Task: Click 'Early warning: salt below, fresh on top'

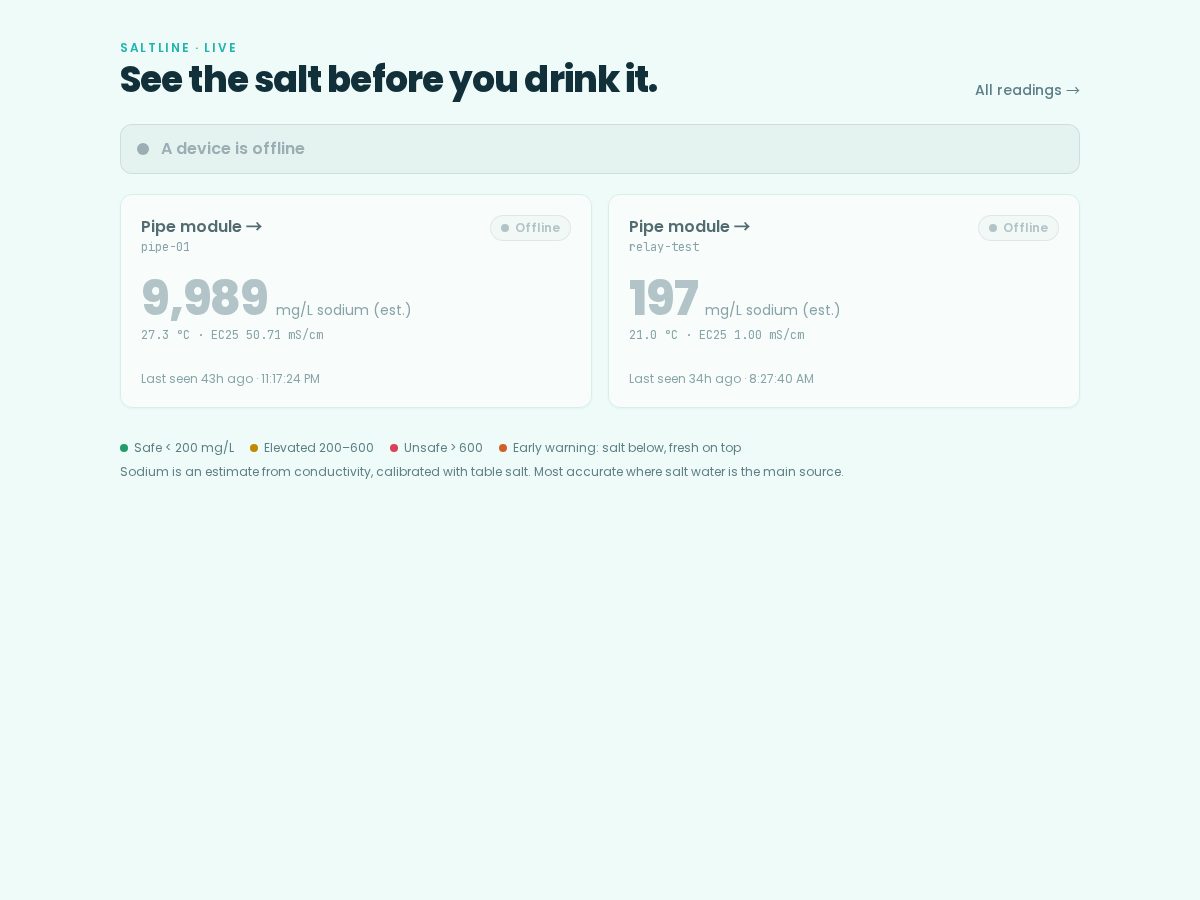Action: [x=627, y=448]
